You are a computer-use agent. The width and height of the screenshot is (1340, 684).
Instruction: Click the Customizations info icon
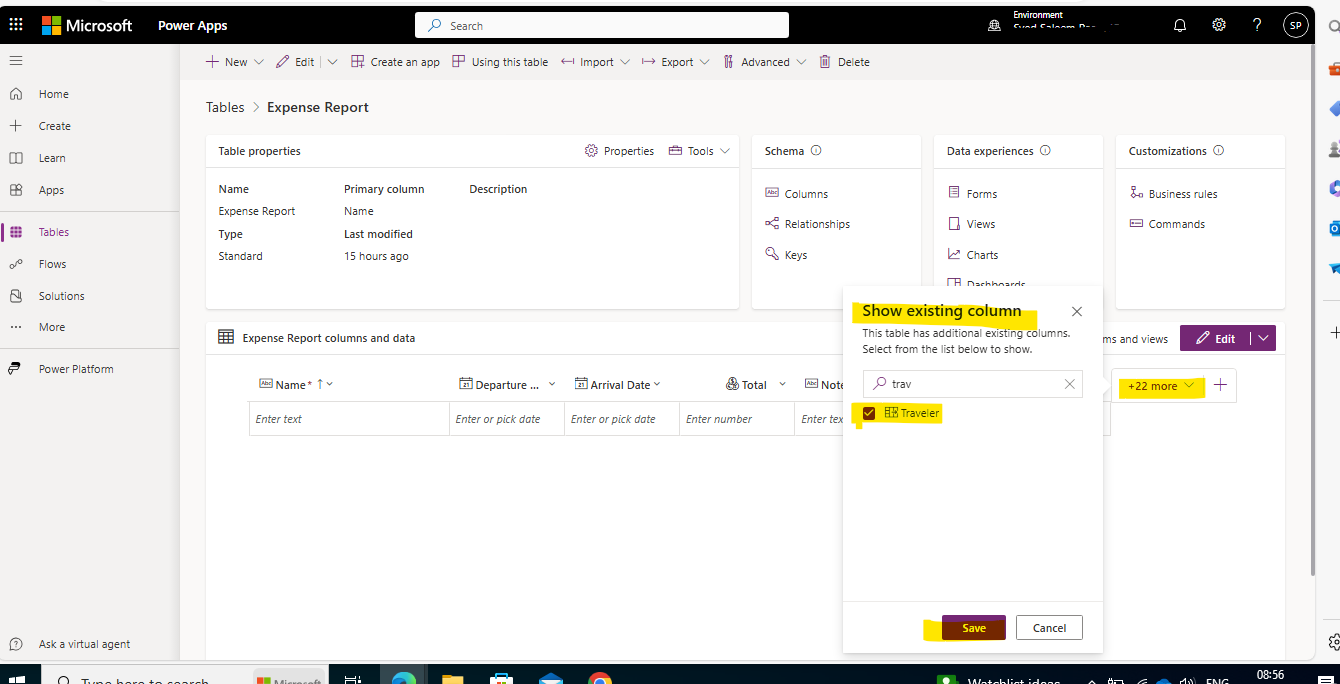pyautogui.click(x=1218, y=151)
